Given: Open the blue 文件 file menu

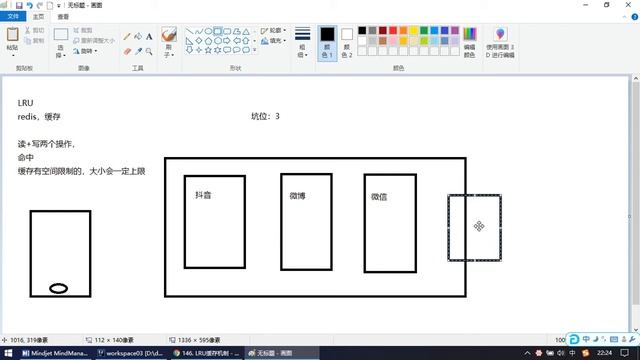Looking at the screenshot, I should tap(13, 16).
